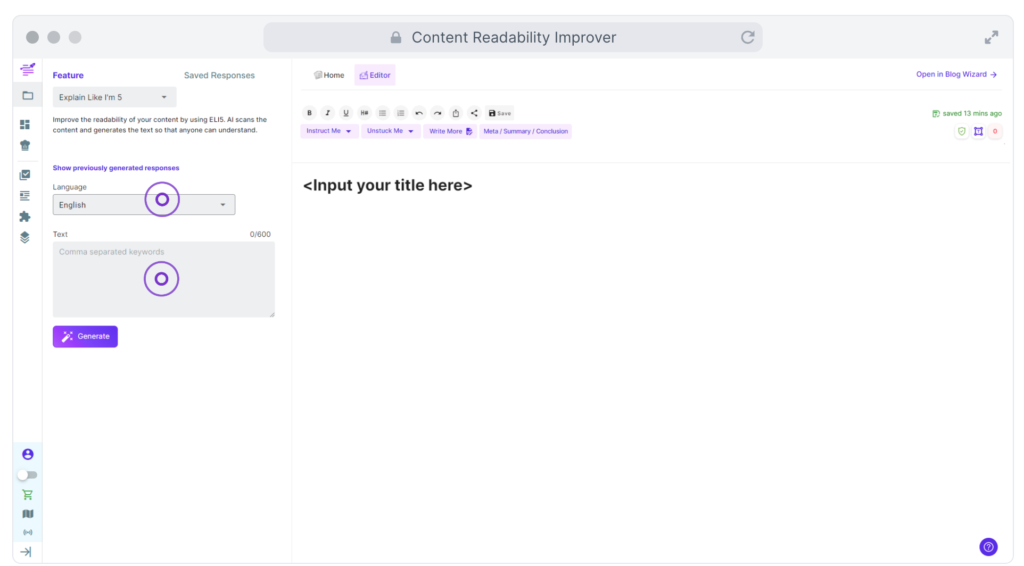Open the checklist icon in sidebar
This screenshot has height=566, width=1024.
click(x=25, y=174)
